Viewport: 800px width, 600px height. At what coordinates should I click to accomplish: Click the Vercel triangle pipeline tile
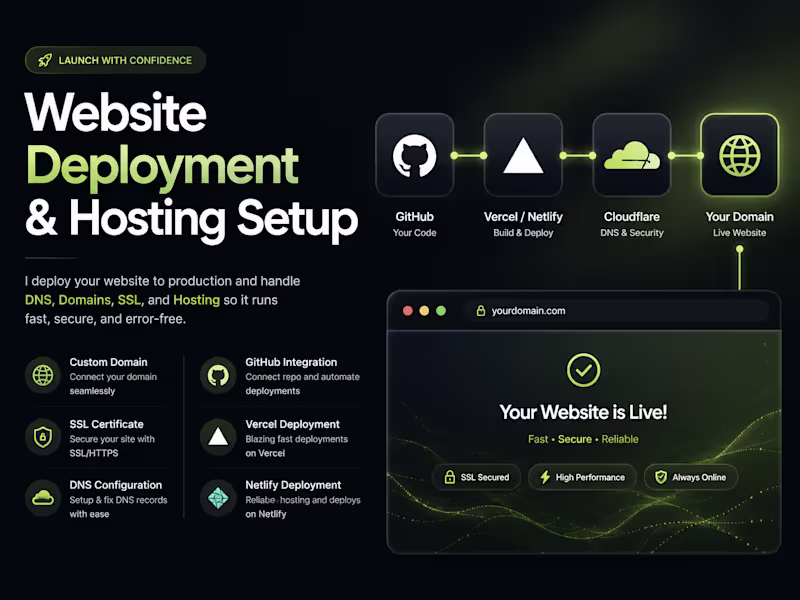pyautogui.click(x=523, y=155)
